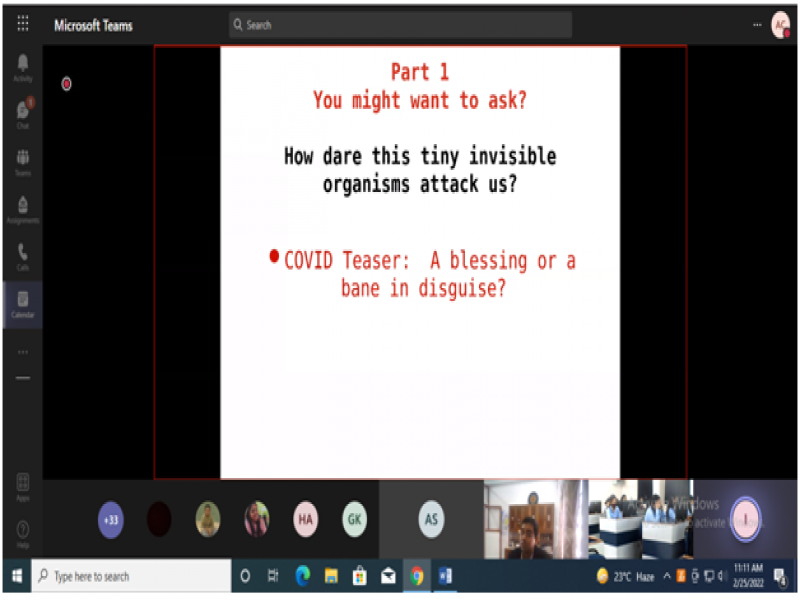Open Google Chrome from the taskbar
800x600 pixels.
coord(417,576)
